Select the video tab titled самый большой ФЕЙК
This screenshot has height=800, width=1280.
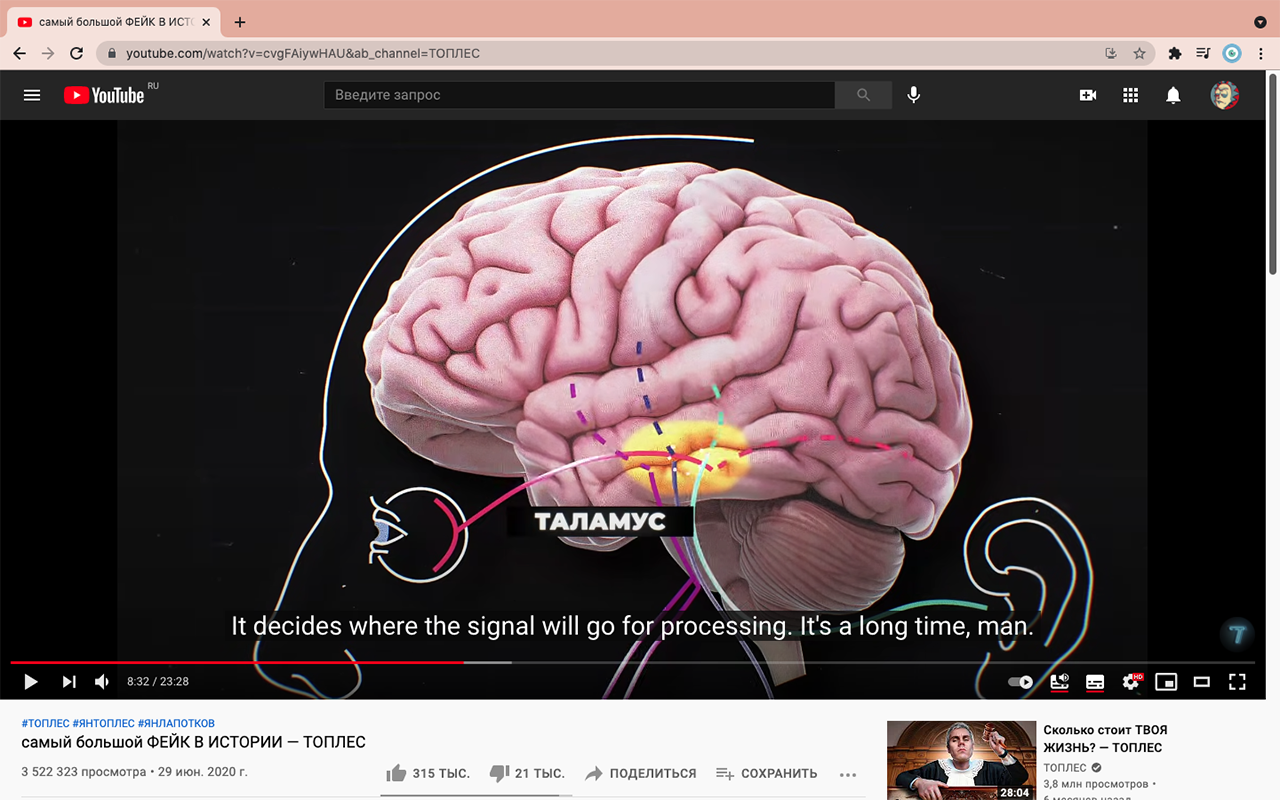click(110, 20)
